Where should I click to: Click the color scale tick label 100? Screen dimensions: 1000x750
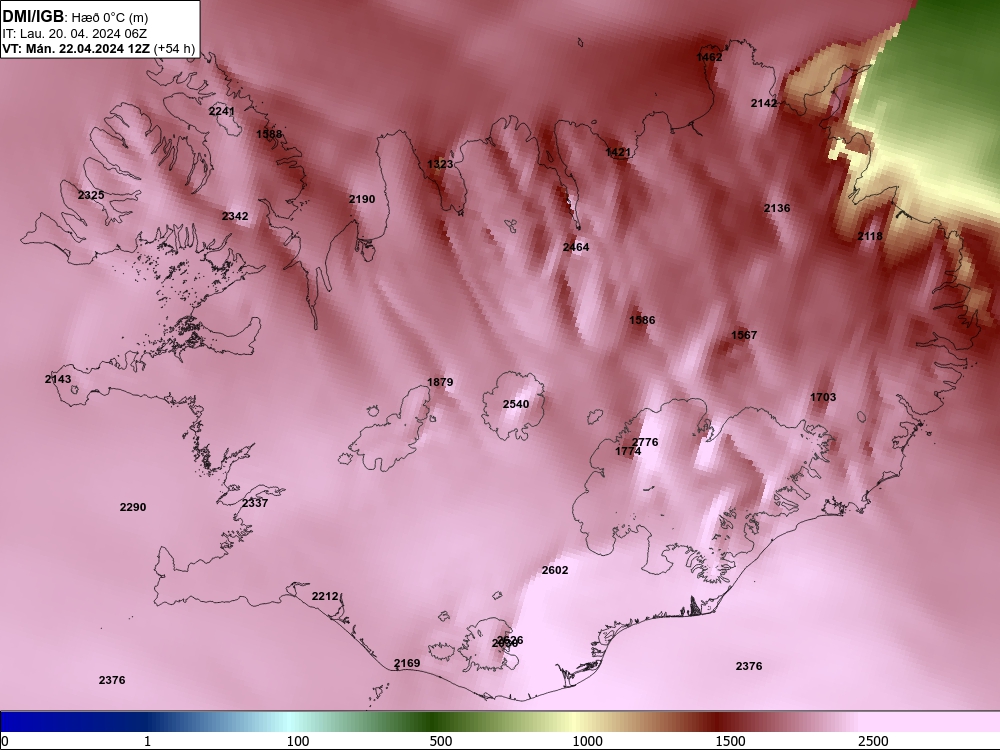[x=298, y=741]
